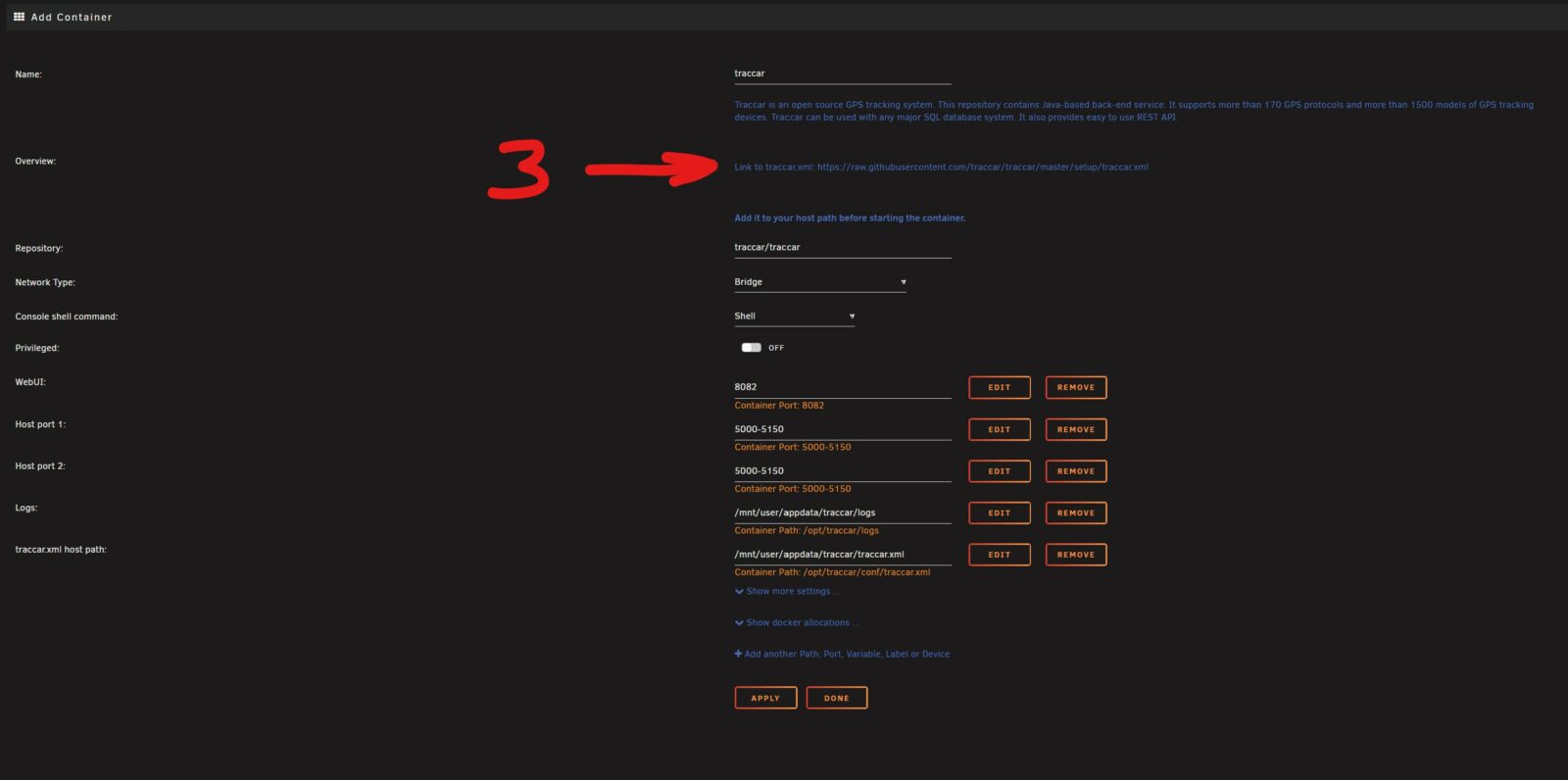Click the Repository input field
Viewport: 1568px width, 780px height.
click(842, 248)
